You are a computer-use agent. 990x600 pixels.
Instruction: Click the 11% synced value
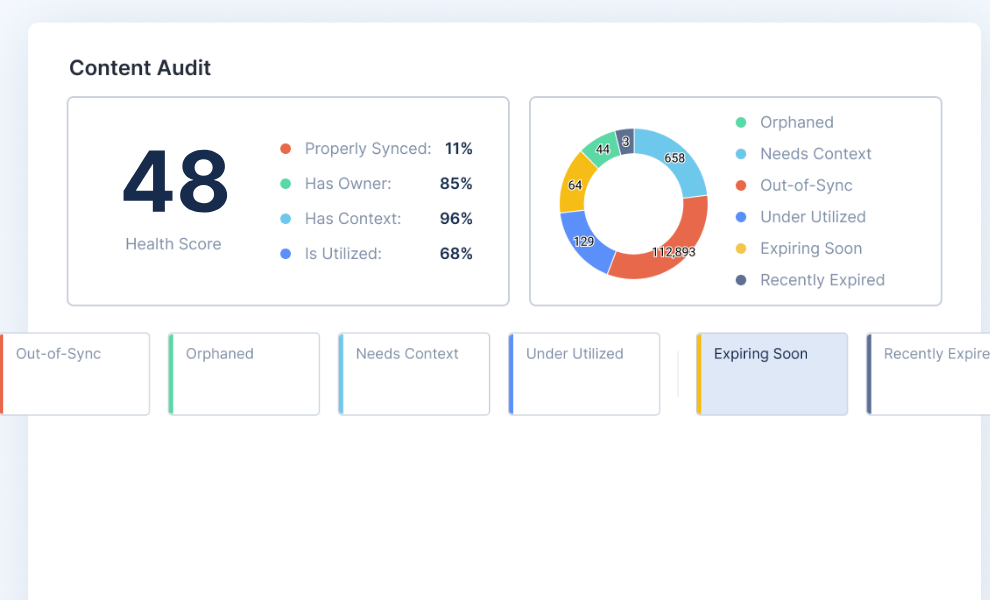458,149
